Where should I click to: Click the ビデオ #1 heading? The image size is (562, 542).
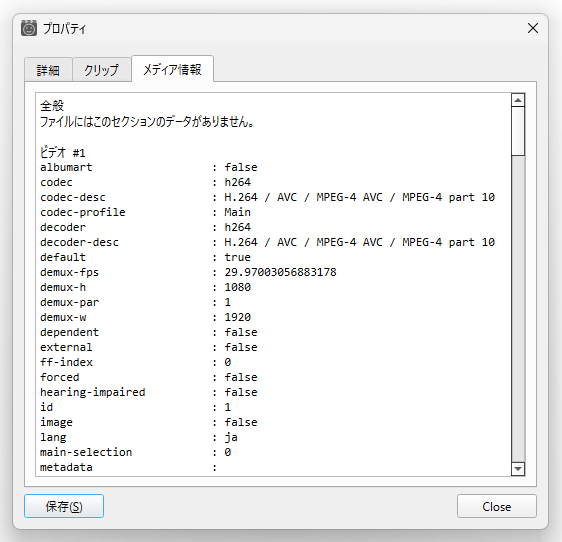point(63,153)
